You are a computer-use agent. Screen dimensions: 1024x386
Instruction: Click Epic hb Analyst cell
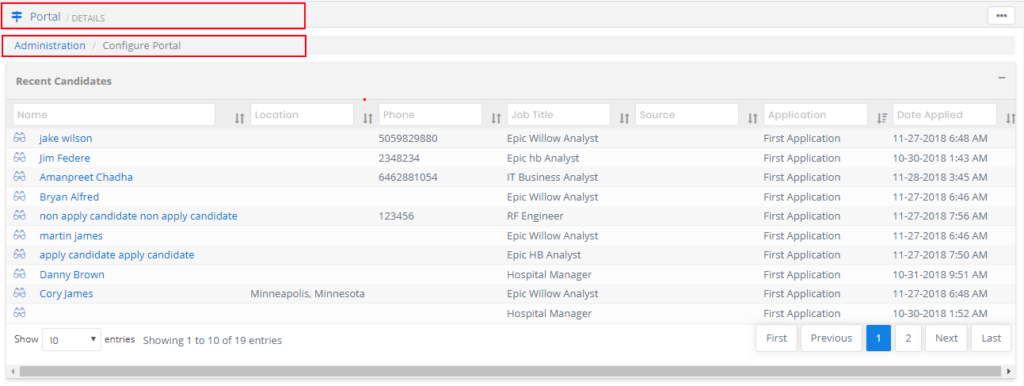[x=543, y=158]
